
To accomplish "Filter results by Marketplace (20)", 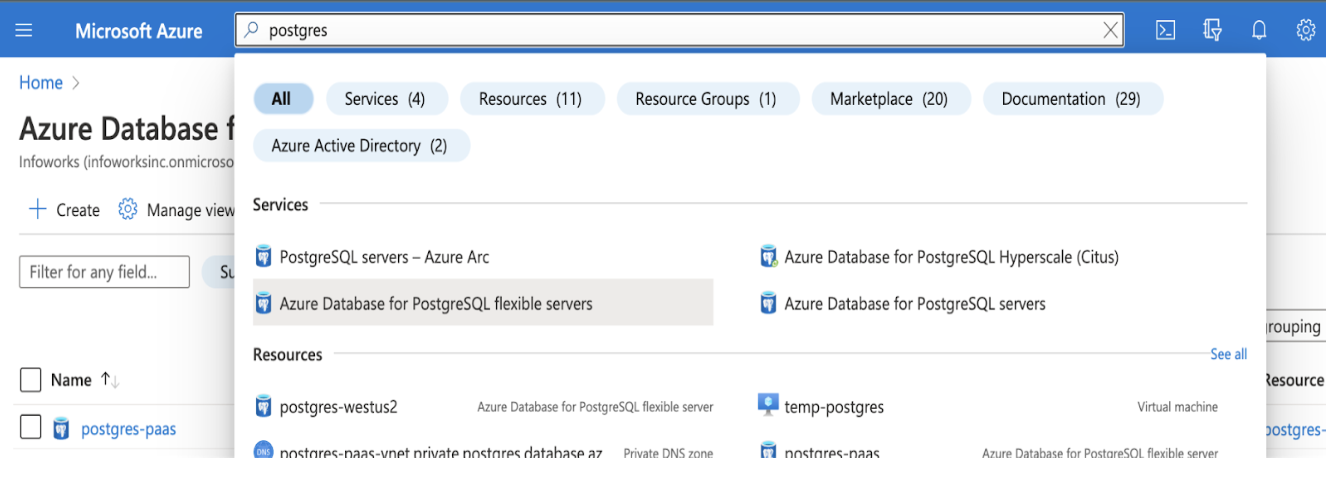I will [x=889, y=99].
